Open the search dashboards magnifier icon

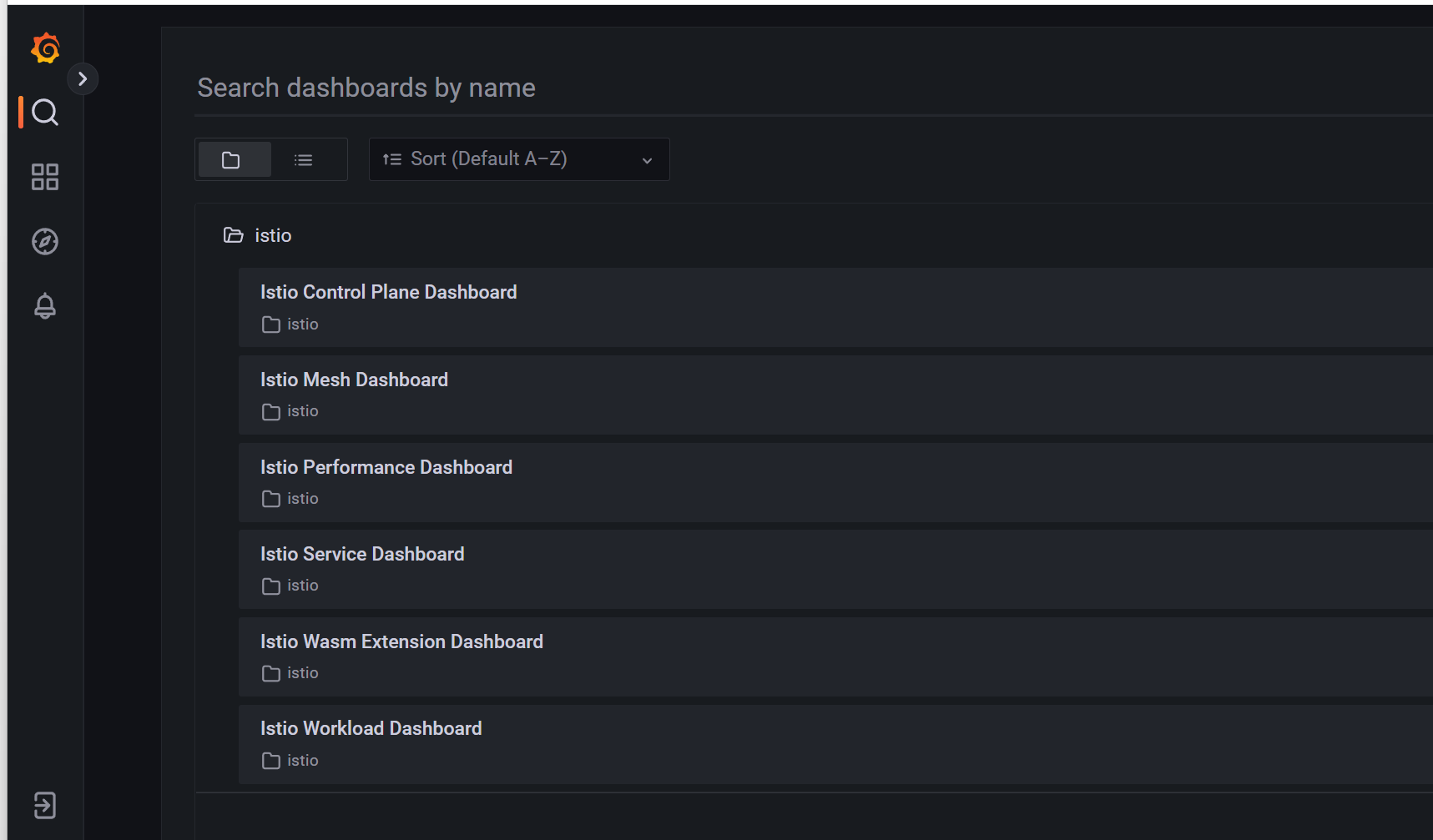pyautogui.click(x=45, y=112)
